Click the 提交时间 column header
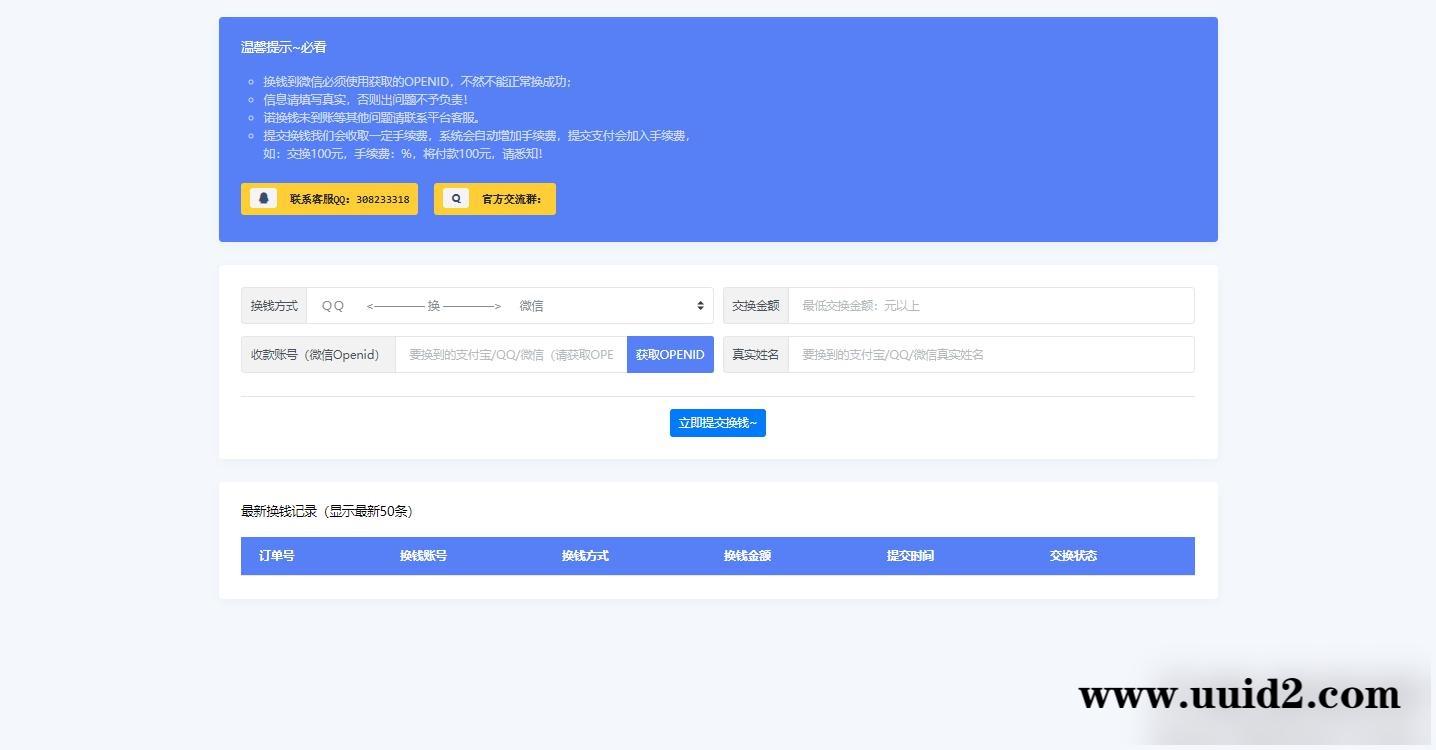This screenshot has height=750, width=1436. pyautogui.click(x=909, y=555)
